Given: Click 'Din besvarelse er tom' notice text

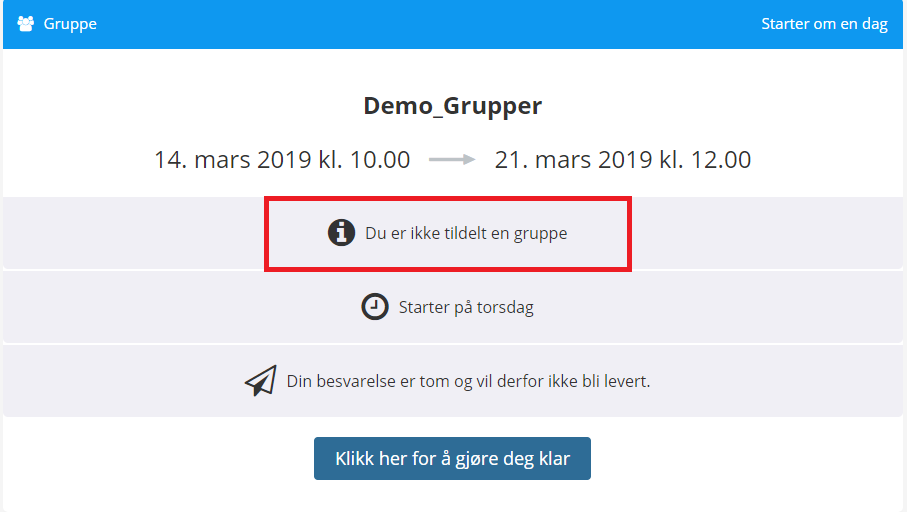Looking at the screenshot, I should (469, 381).
